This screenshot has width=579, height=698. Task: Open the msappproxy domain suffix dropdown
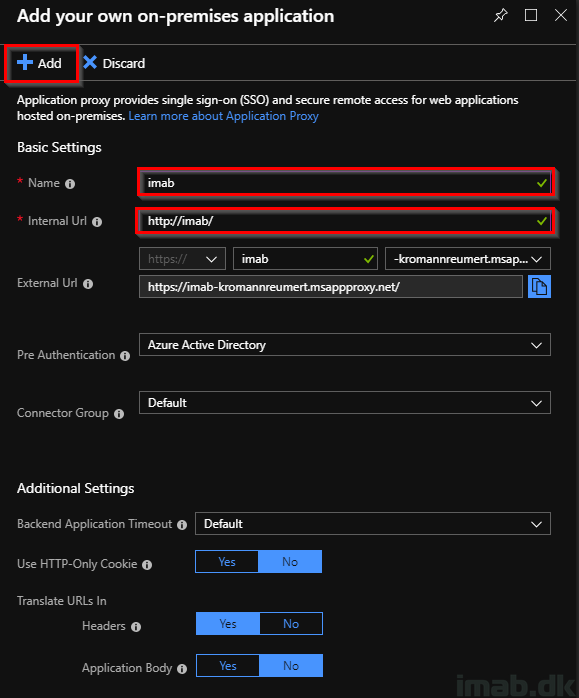click(467, 259)
